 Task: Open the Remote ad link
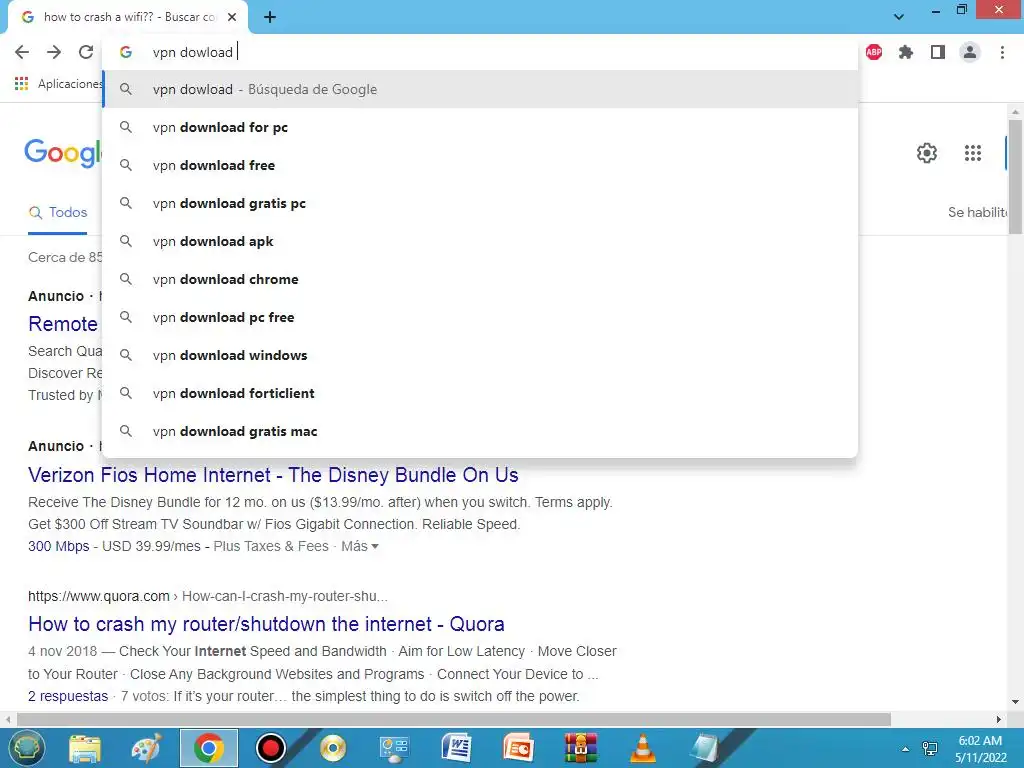[63, 324]
